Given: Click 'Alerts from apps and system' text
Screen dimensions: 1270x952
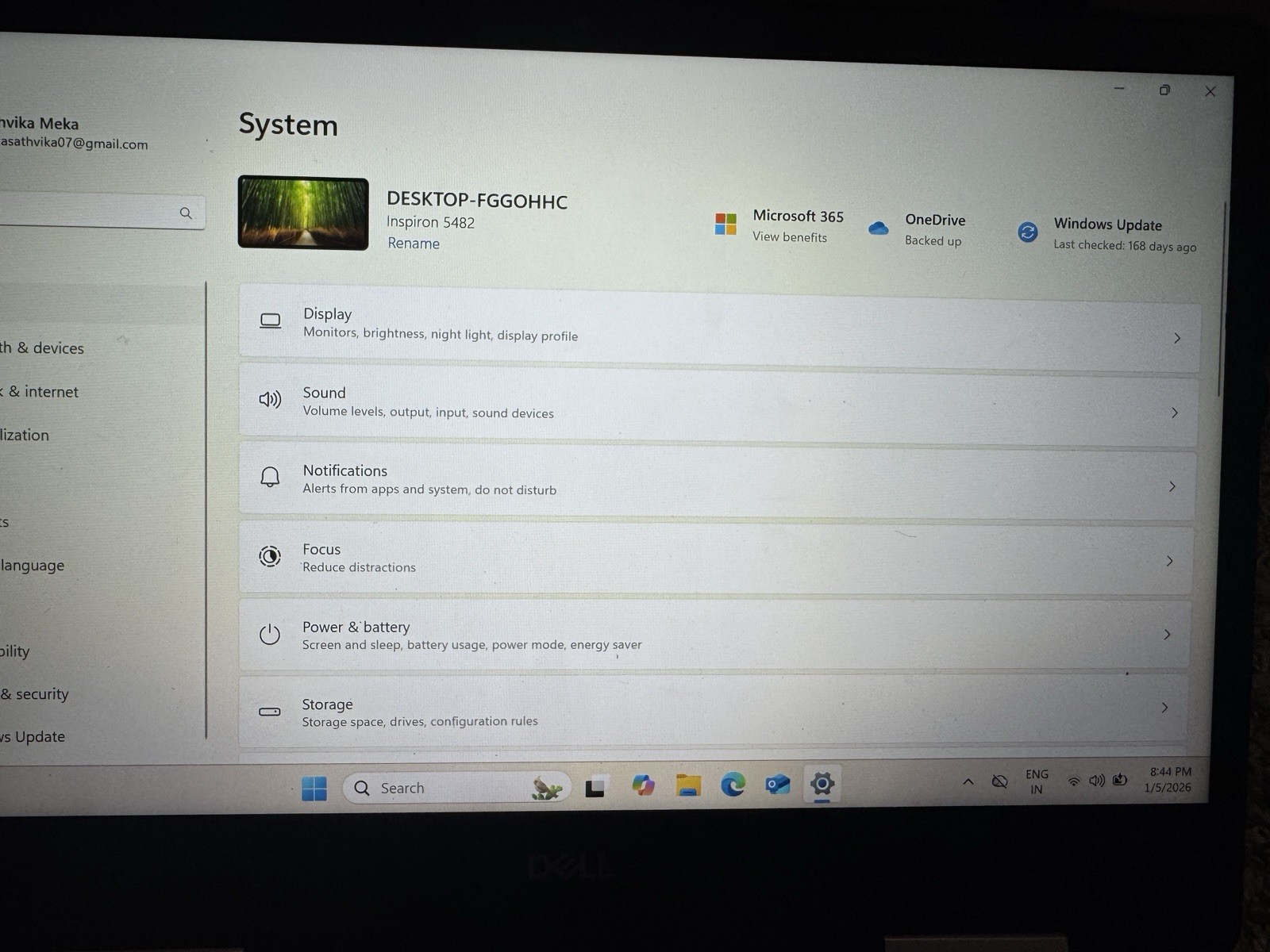Looking at the screenshot, I should tap(385, 489).
